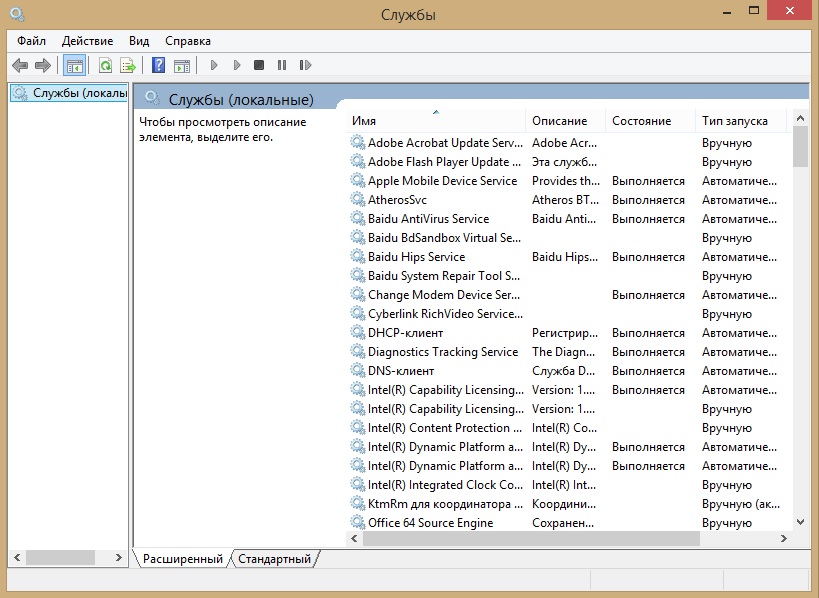Toggle the show/hide console tree icon
This screenshot has height=598, width=819.
click(x=74, y=65)
